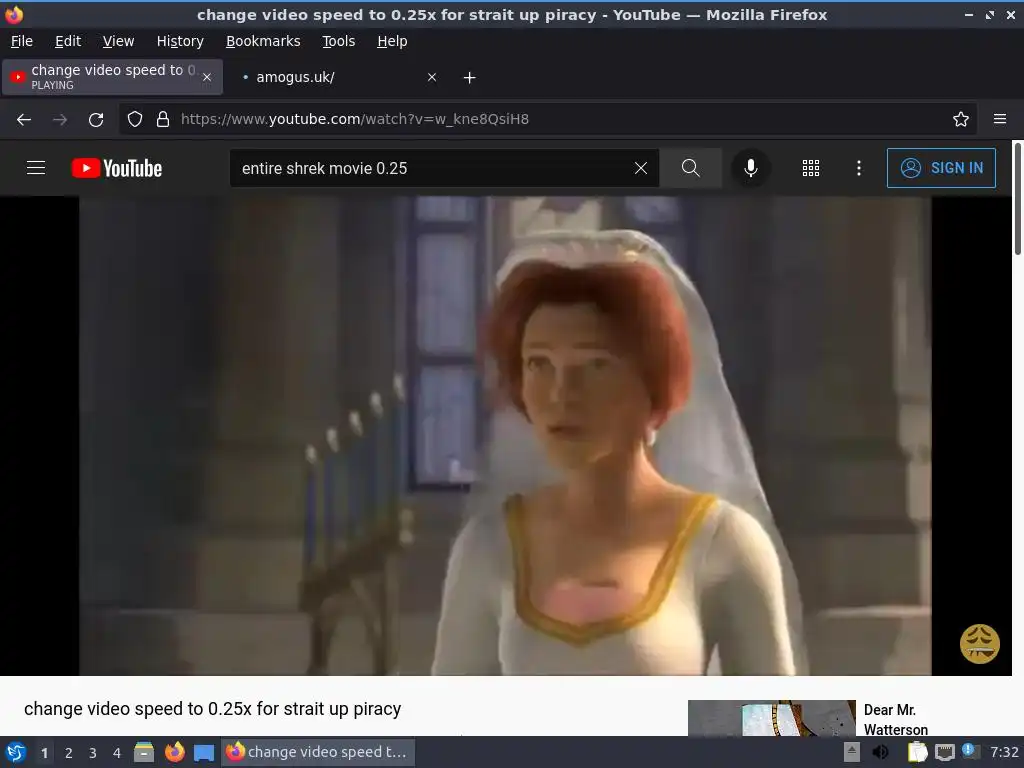The height and width of the screenshot is (768, 1024).
Task: Close the amogus.uk tab
Action: coord(432,77)
